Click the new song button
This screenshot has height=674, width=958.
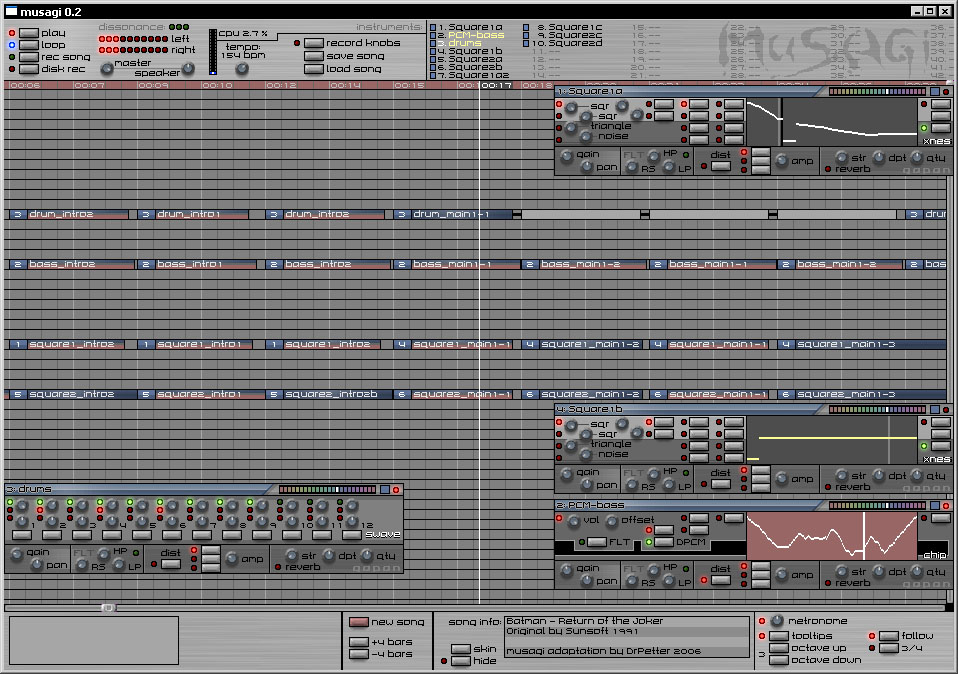pyautogui.click(x=359, y=622)
